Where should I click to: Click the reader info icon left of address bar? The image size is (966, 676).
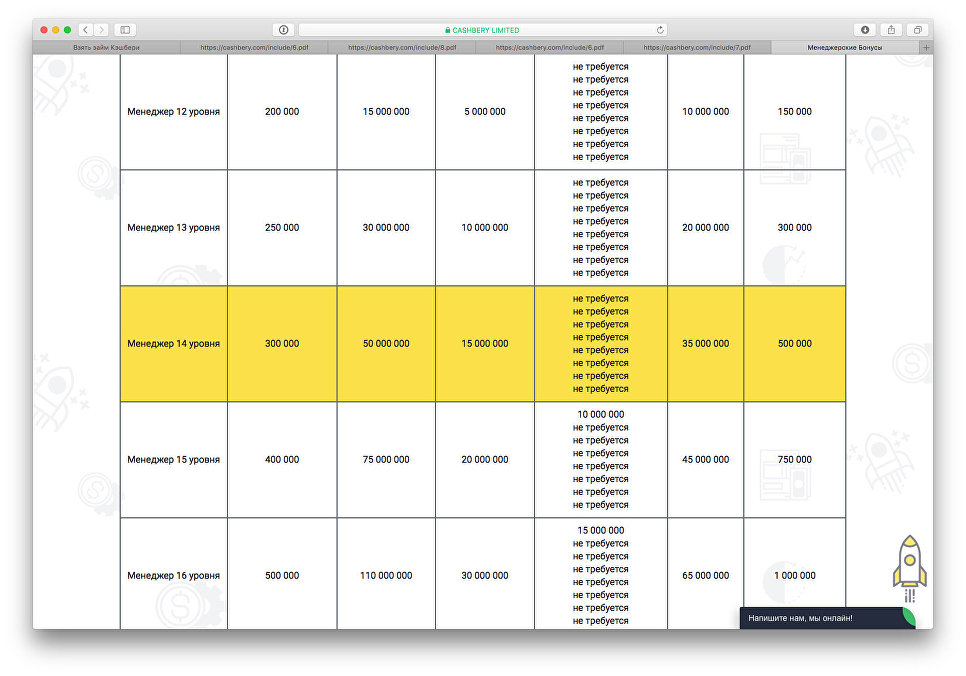coord(283,30)
